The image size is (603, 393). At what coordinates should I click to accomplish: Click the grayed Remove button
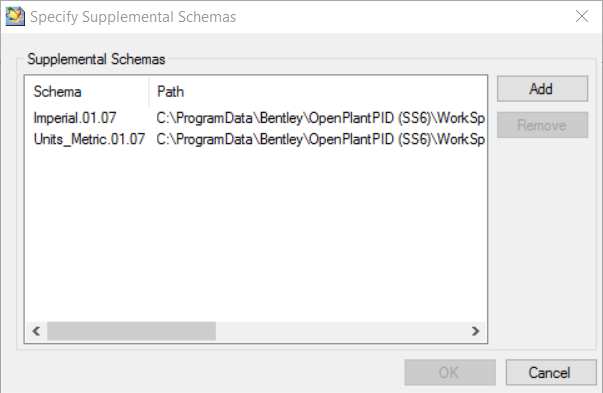pyautogui.click(x=542, y=125)
